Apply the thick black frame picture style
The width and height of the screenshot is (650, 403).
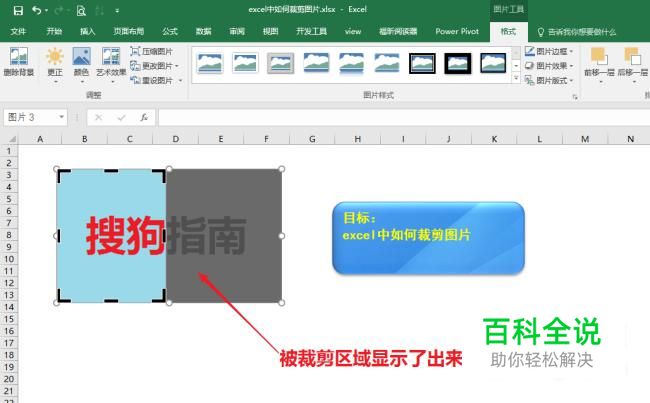pyautogui.click(x=458, y=63)
